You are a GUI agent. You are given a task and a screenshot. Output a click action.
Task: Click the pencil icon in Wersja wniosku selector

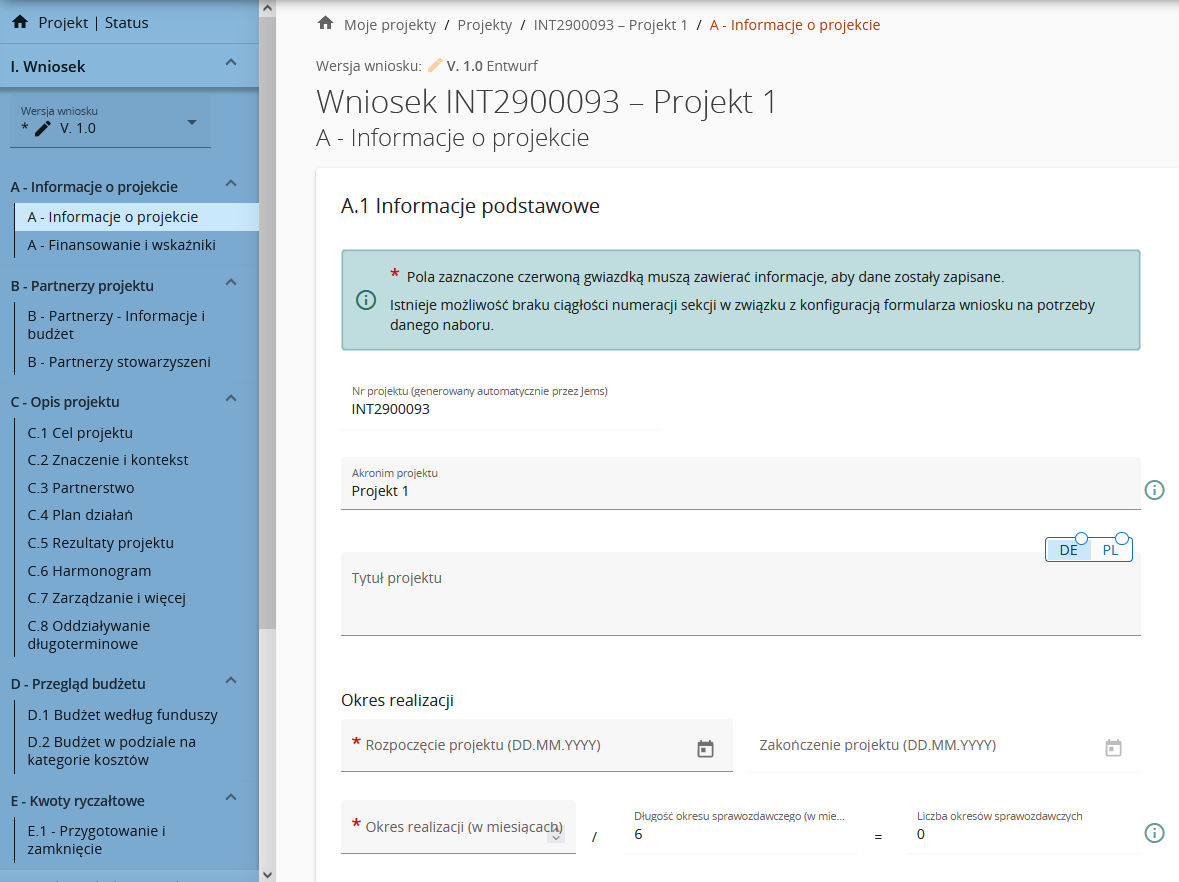(42, 128)
